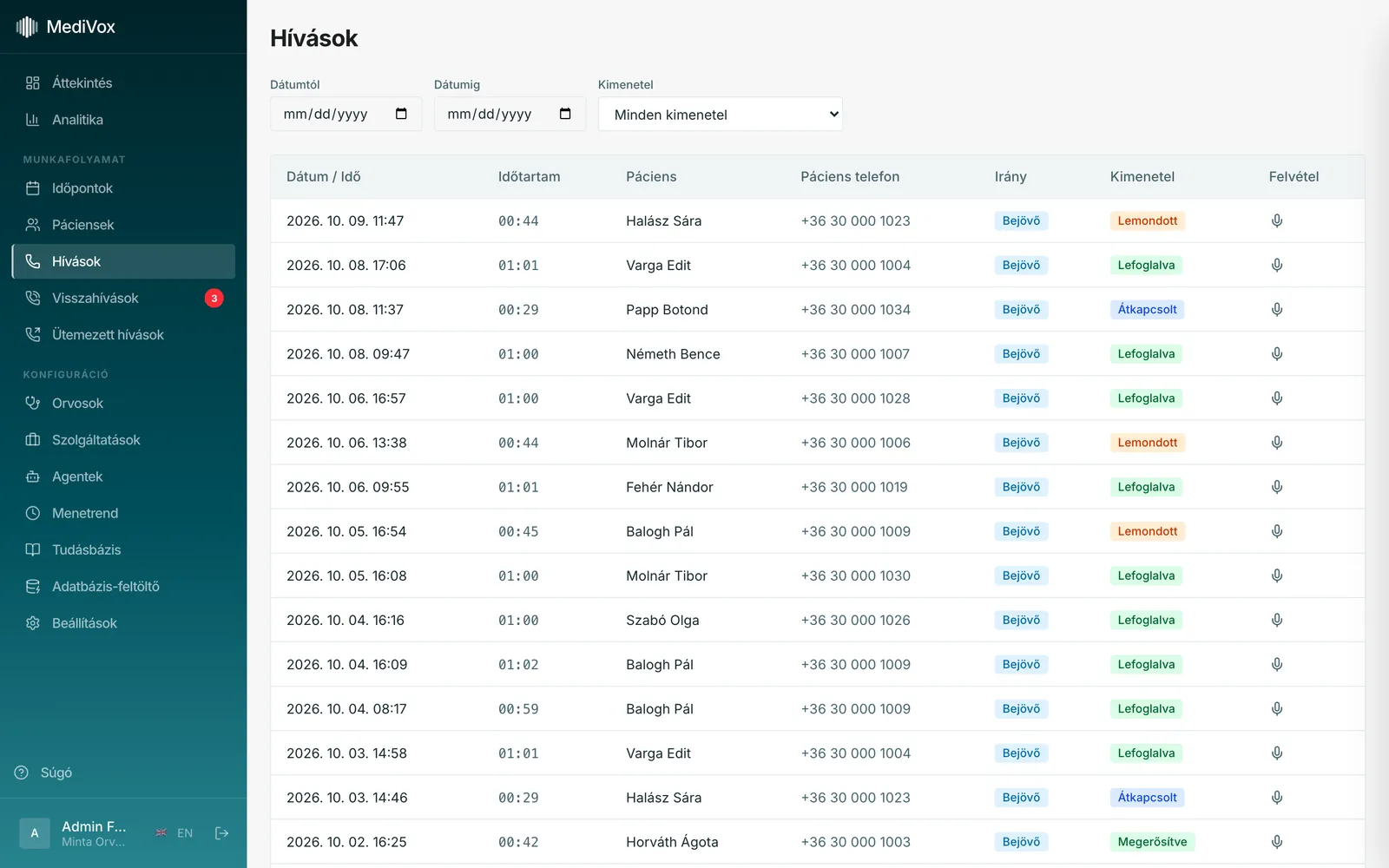Go to Agentek page

point(123,477)
